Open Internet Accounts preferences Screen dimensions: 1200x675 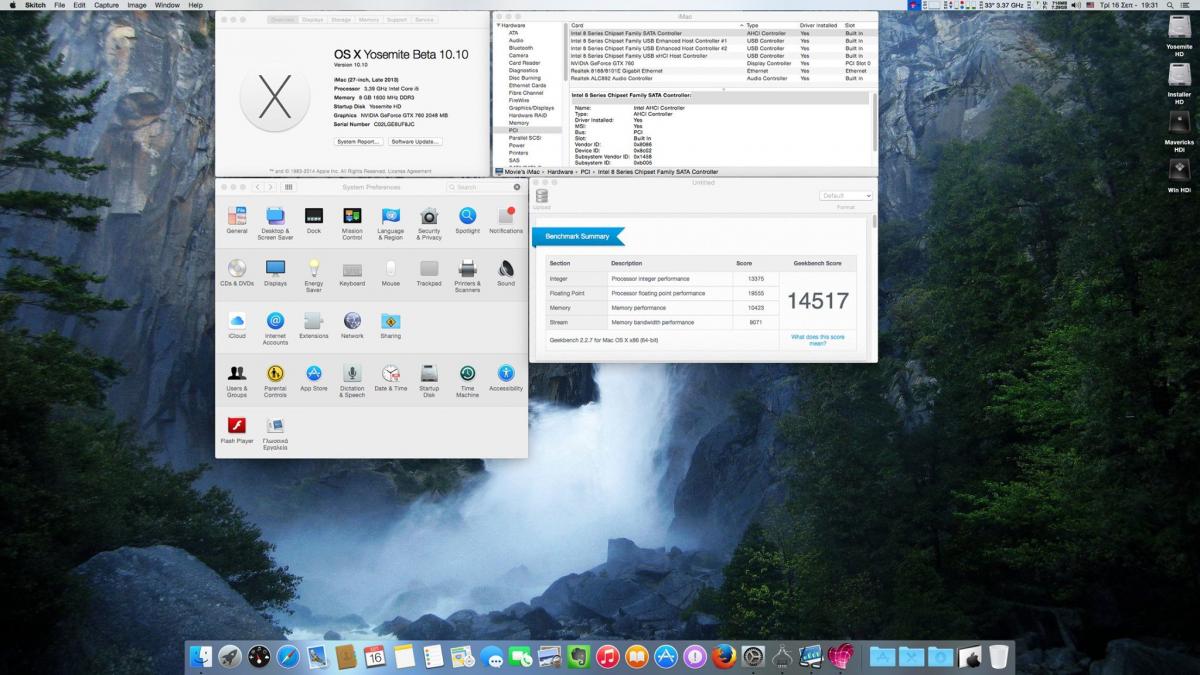point(275,327)
